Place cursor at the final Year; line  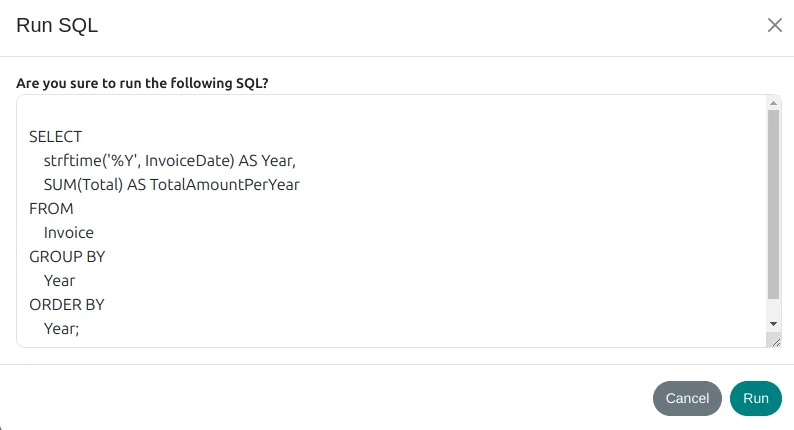coord(61,328)
